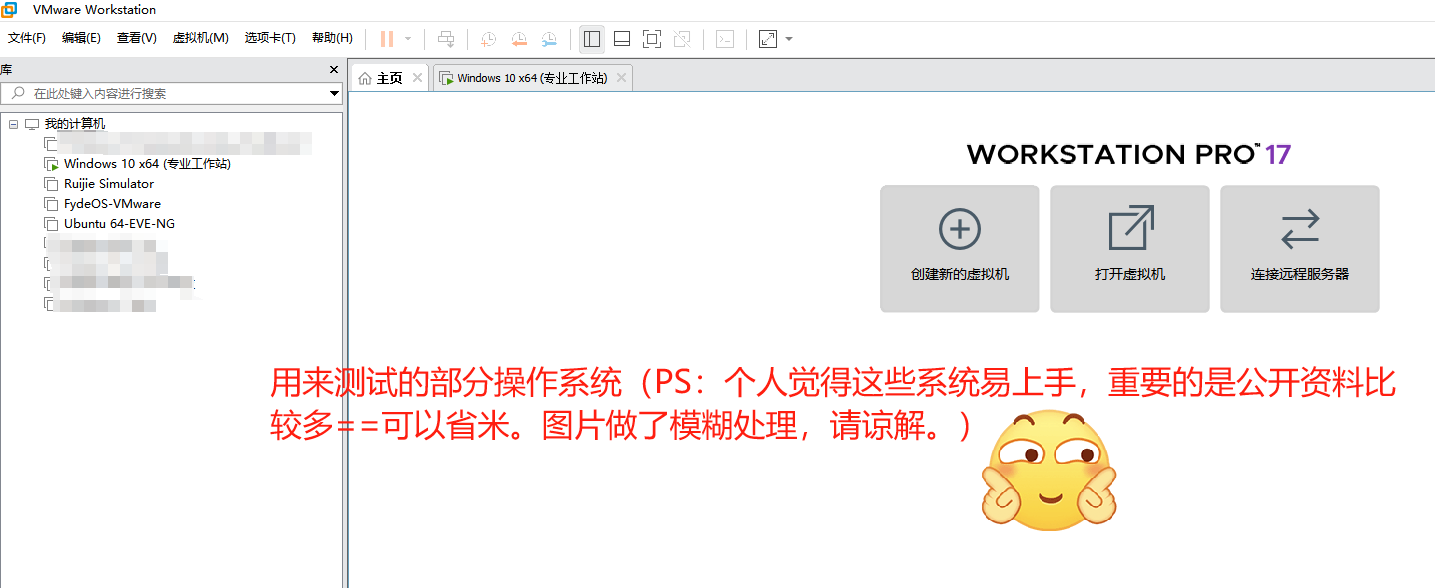Click the full screen mode icon

pyautogui.click(x=652, y=39)
